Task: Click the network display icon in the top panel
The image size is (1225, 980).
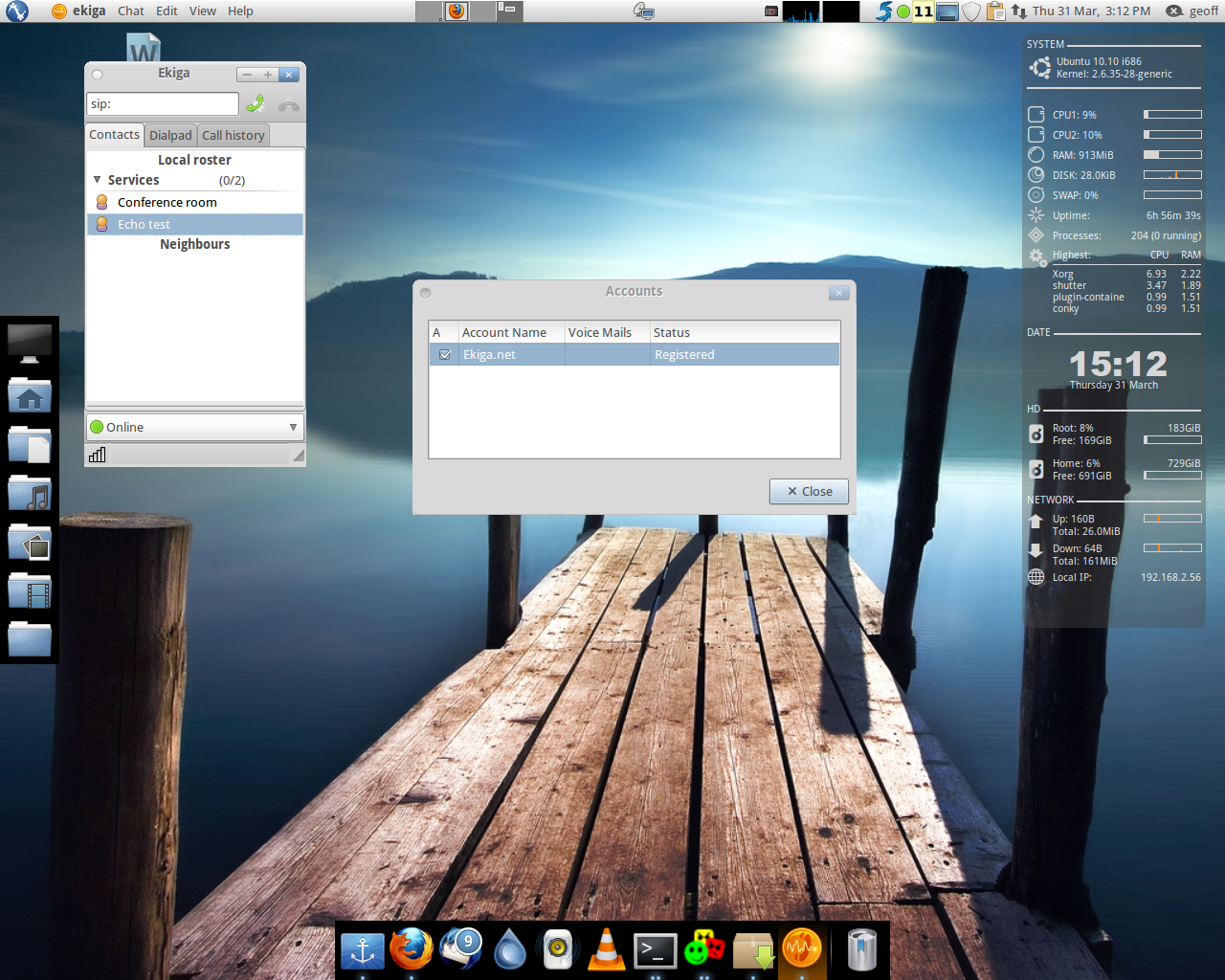Action: [644, 11]
